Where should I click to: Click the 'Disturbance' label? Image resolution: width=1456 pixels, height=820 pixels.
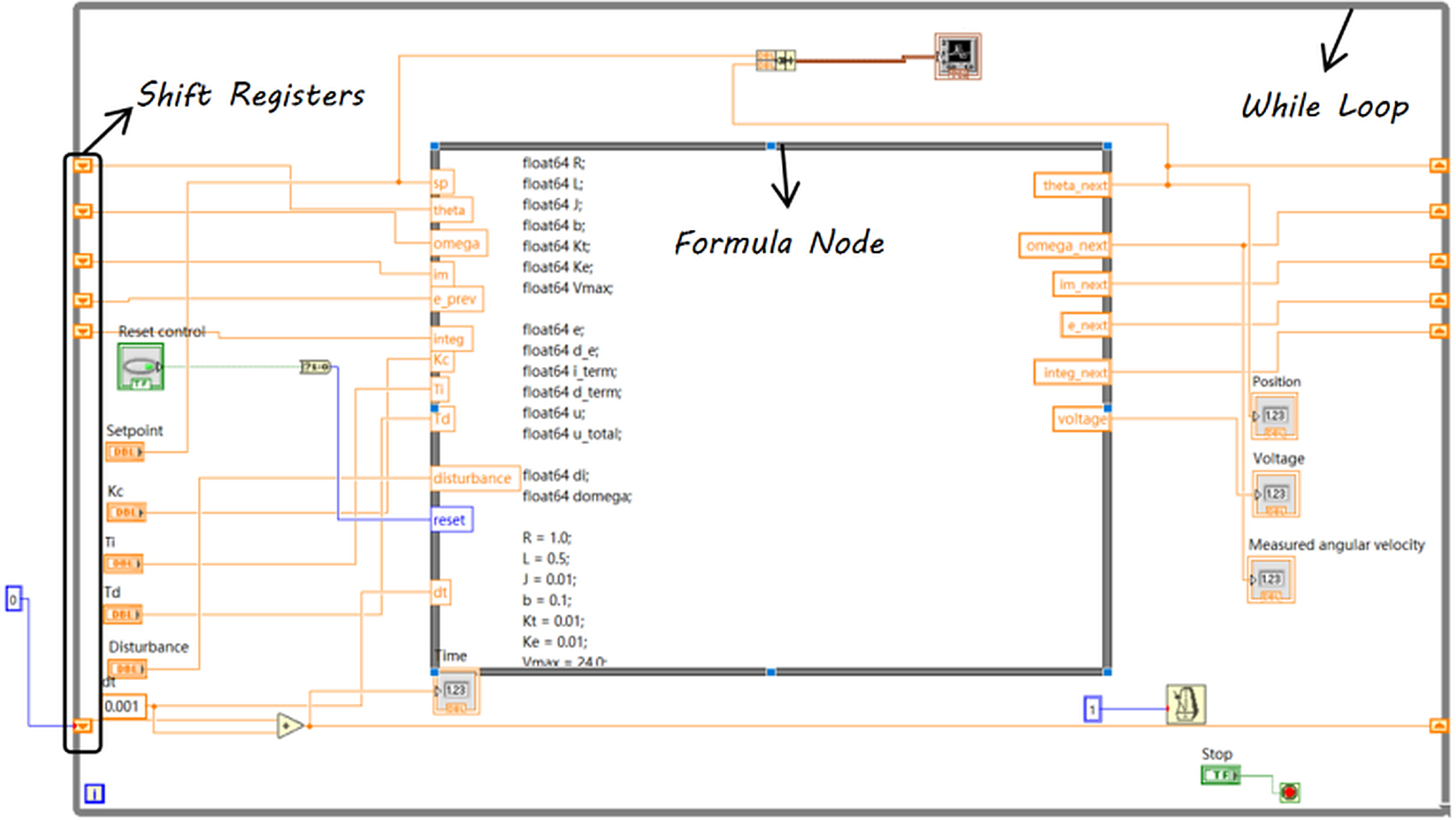tap(148, 648)
